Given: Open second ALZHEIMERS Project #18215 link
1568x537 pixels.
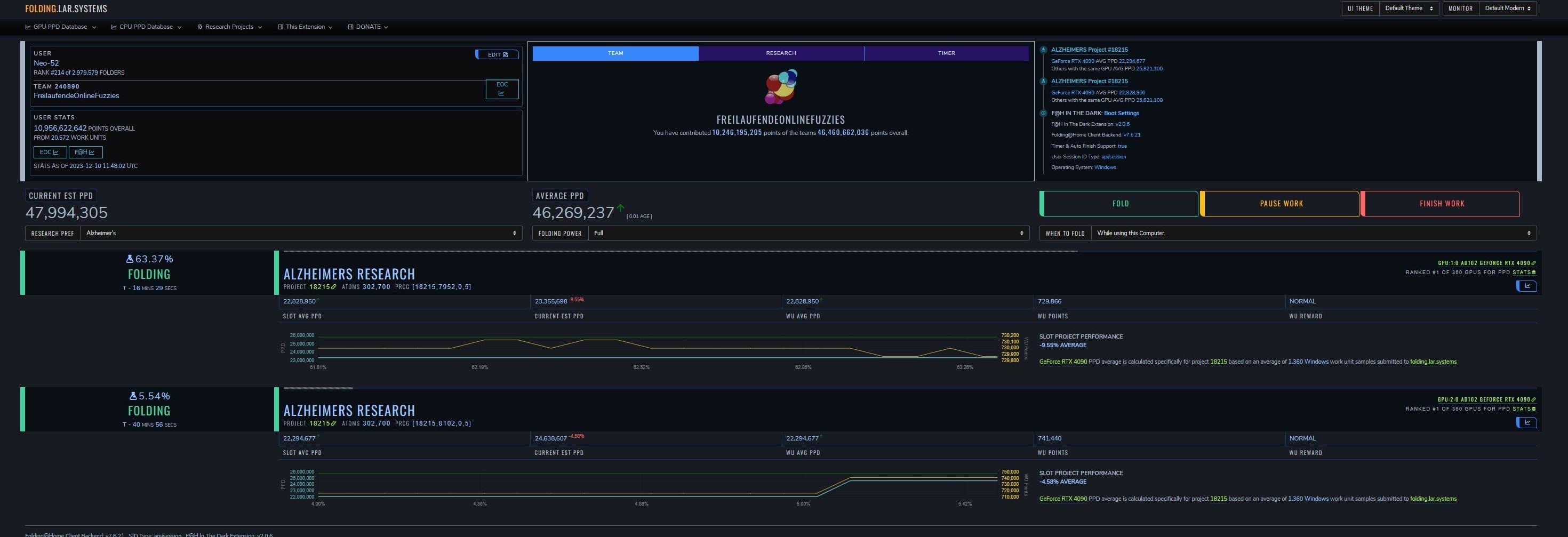Looking at the screenshot, I should [x=1089, y=81].
